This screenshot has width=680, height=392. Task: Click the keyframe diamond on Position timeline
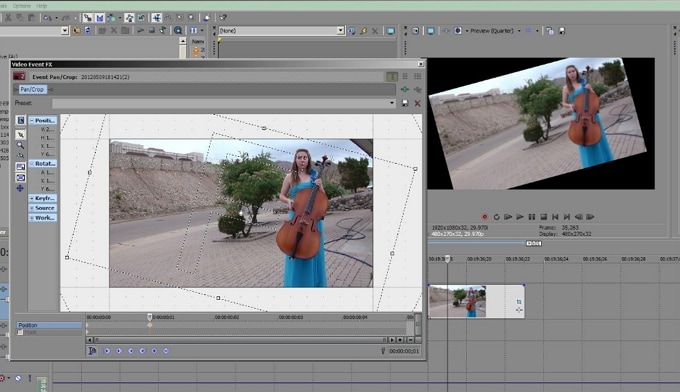point(150,325)
